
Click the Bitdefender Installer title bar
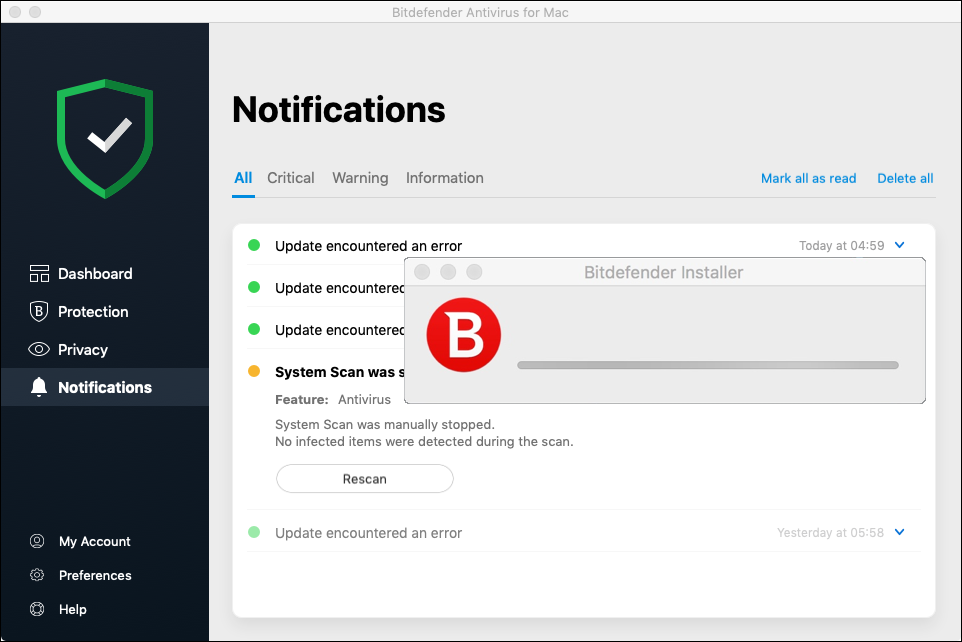(x=664, y=272)
